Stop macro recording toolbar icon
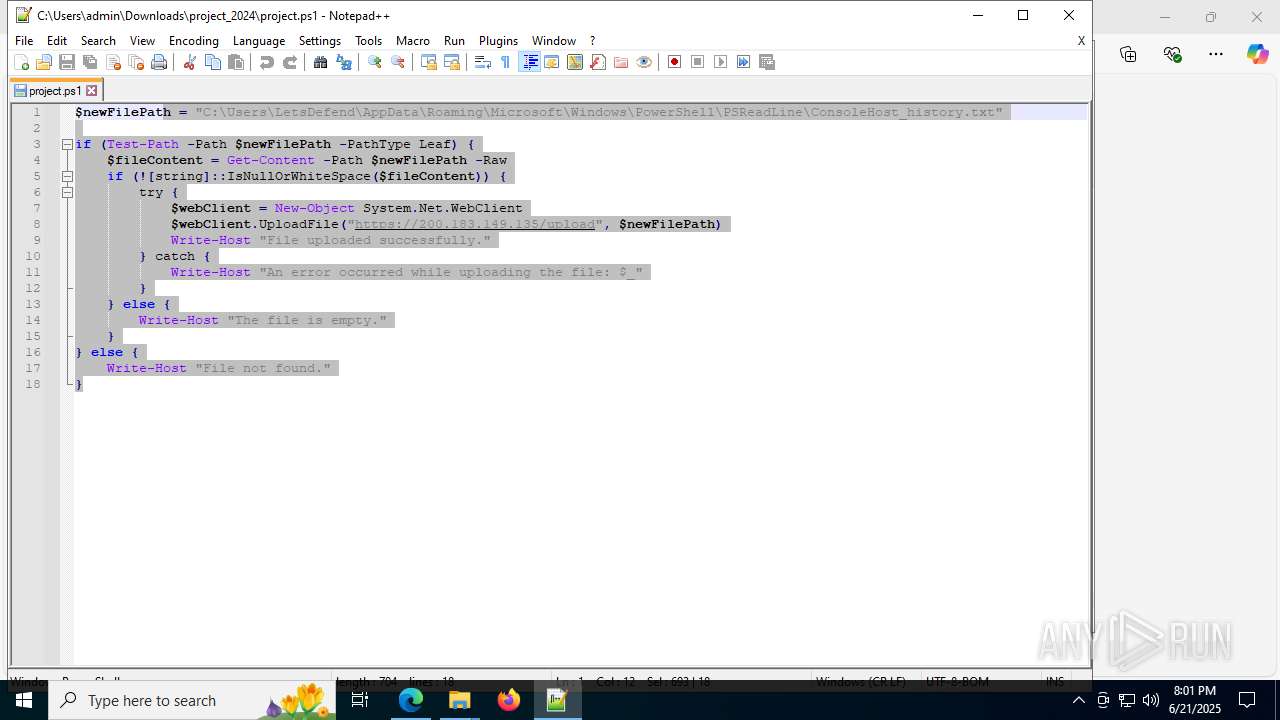 pos(698,62)
